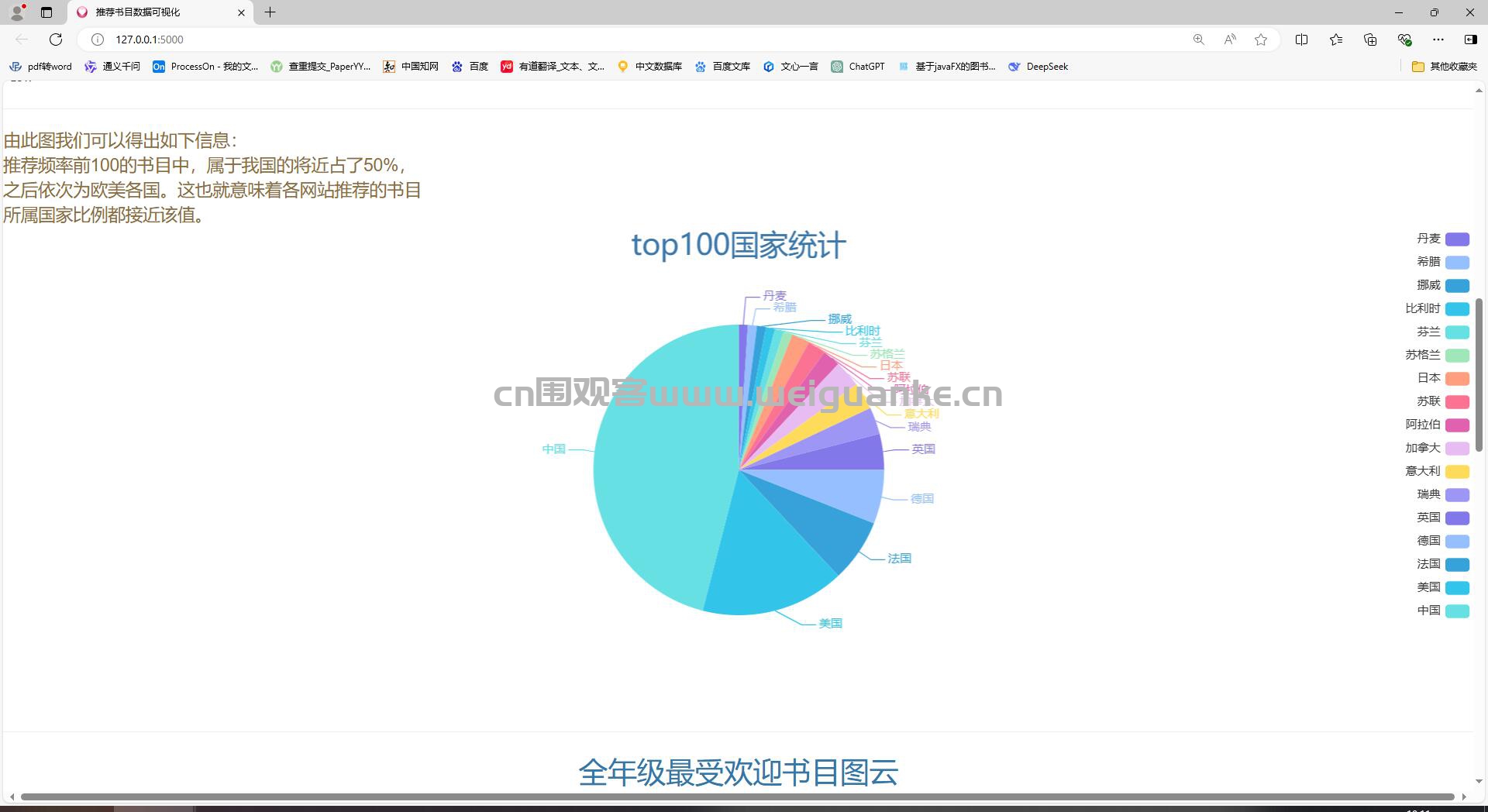The height and width of the screenshot is (812, 1488).
Task: Open browser Collections icon
Action: click(x=1370, y=40)
